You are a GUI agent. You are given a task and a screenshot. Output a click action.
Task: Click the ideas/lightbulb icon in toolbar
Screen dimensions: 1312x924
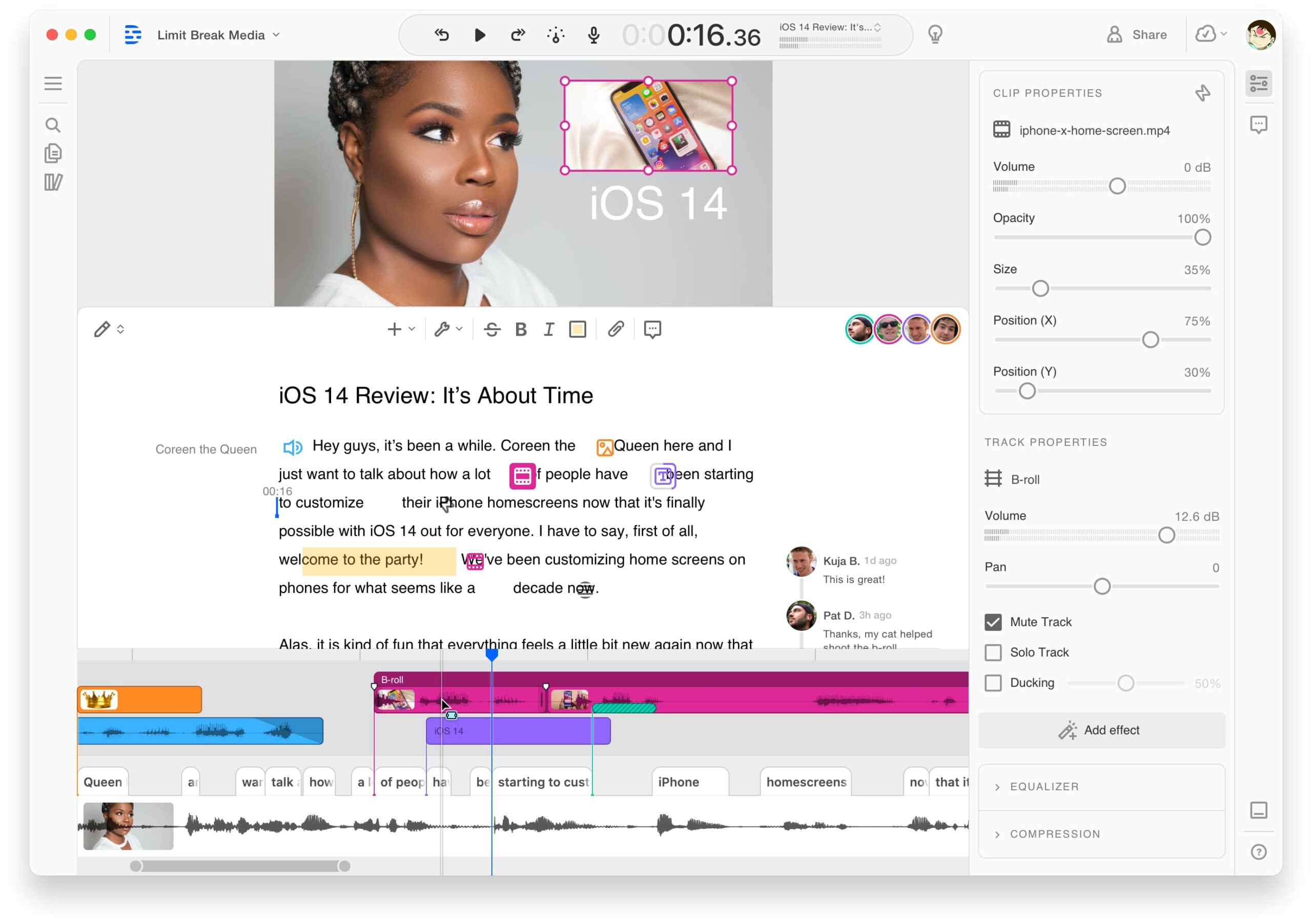[x=934, y=35]
